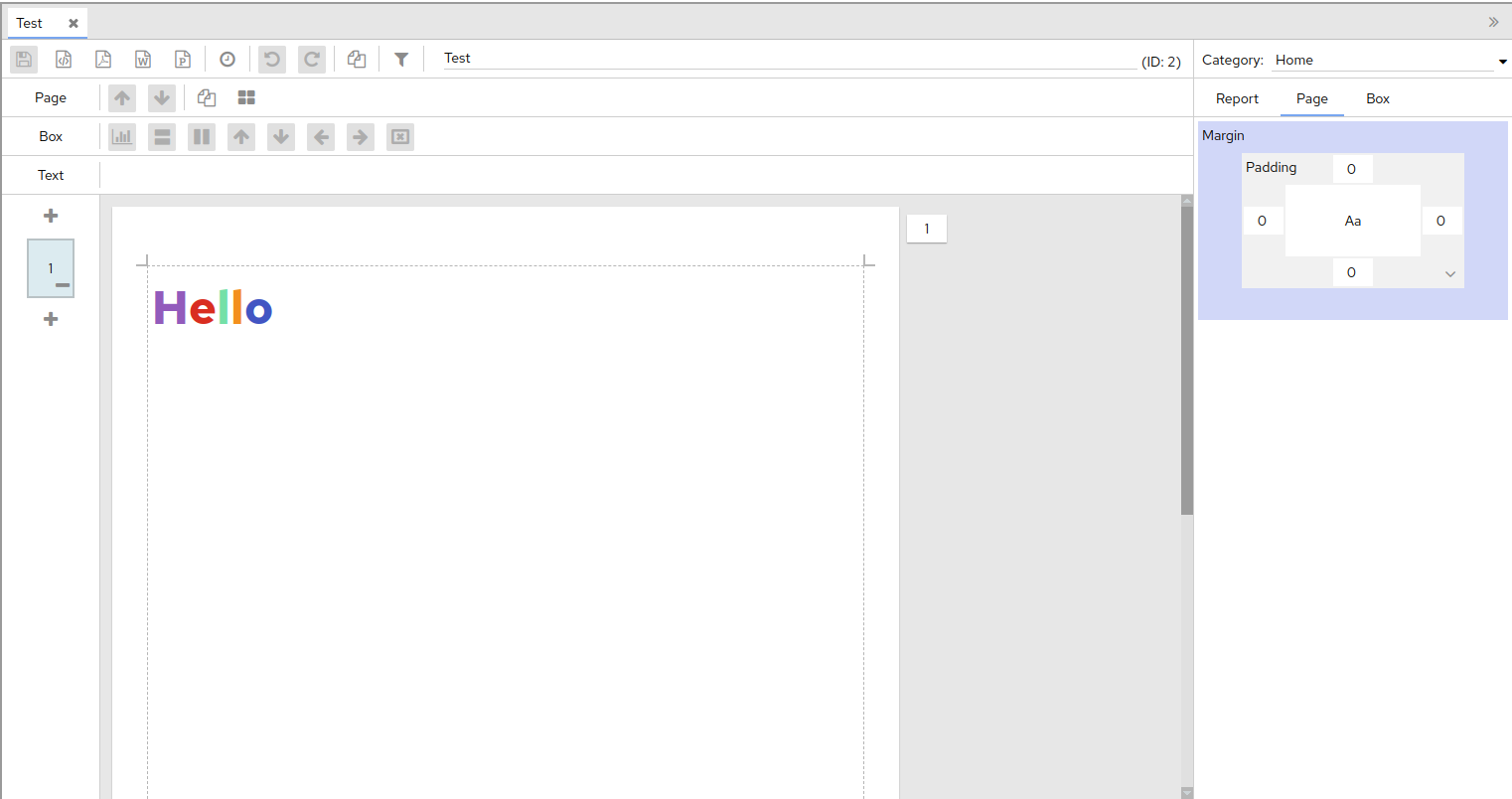1512x799 pixels.
Task: Click the Padding label
Action: [1272, 167]
